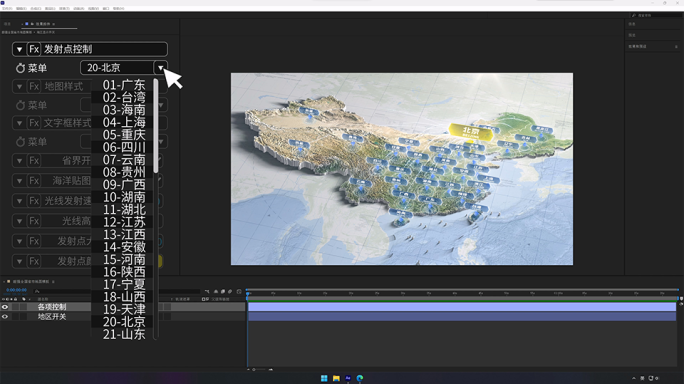The image size is (684, 384).
Task: Click the dropdown list scrollbar thumb
Action: coord(156,126)
